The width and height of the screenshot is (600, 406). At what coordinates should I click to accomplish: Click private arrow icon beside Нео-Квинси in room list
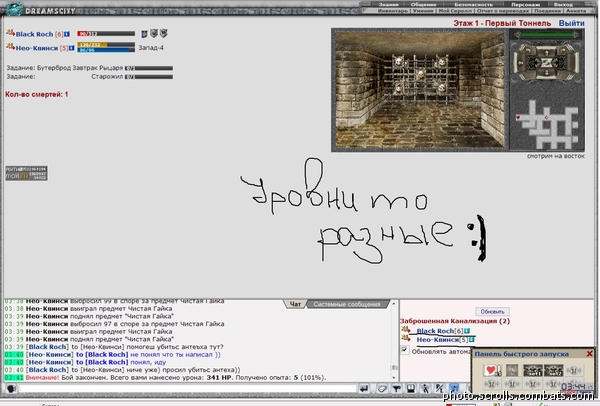click(406, 338)
